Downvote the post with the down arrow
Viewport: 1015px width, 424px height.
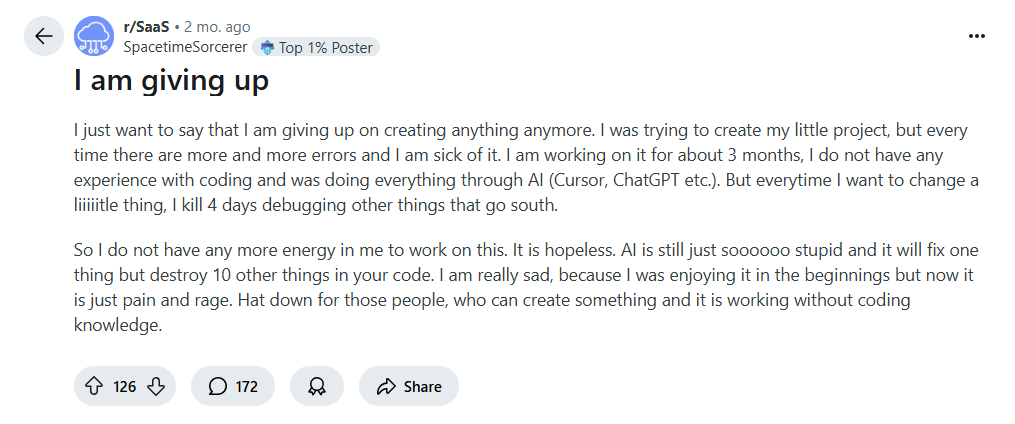coord(156,386)
